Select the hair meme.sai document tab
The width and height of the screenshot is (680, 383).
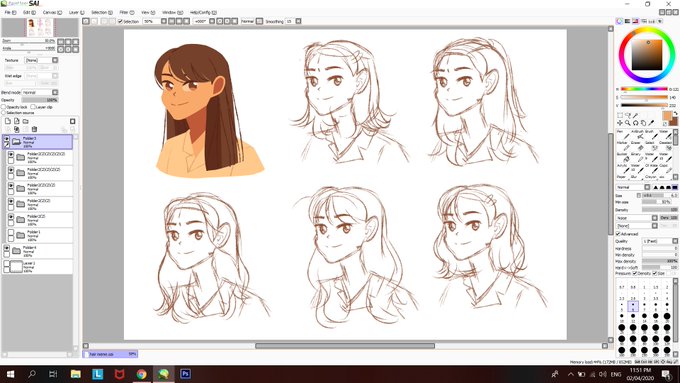coord(111,354)
